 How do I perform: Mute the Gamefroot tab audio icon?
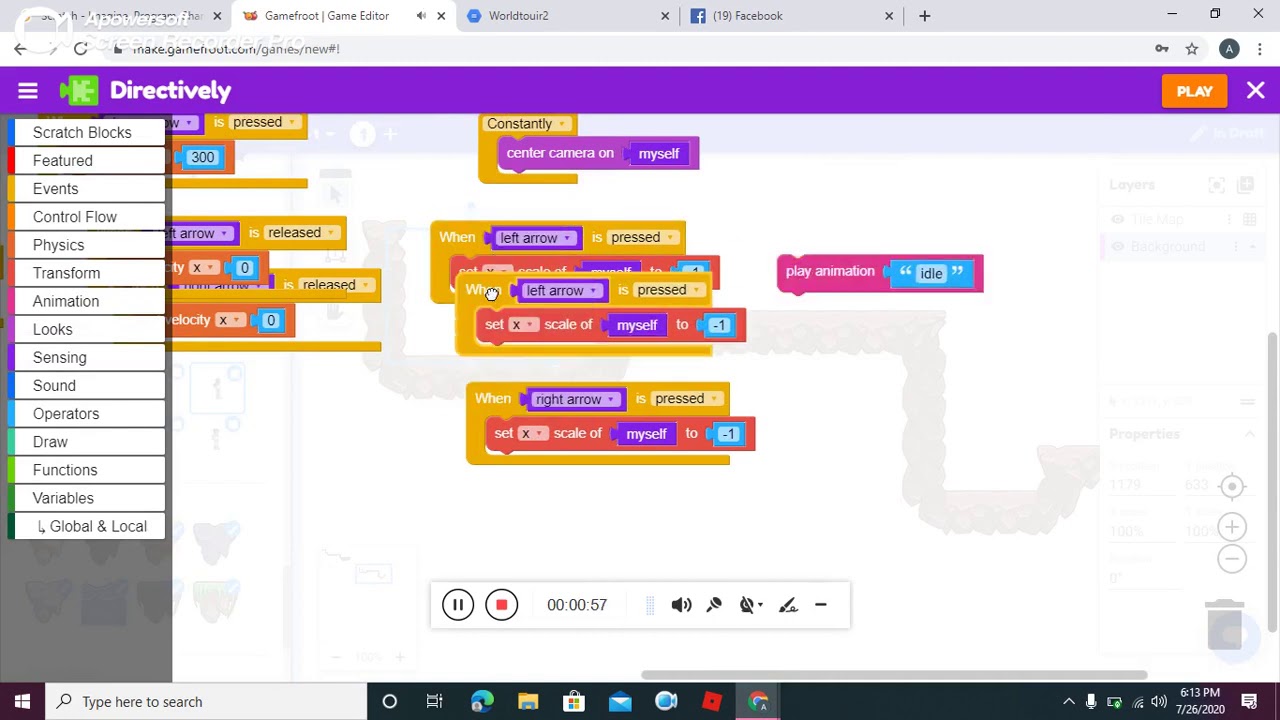tap(421, 16)
